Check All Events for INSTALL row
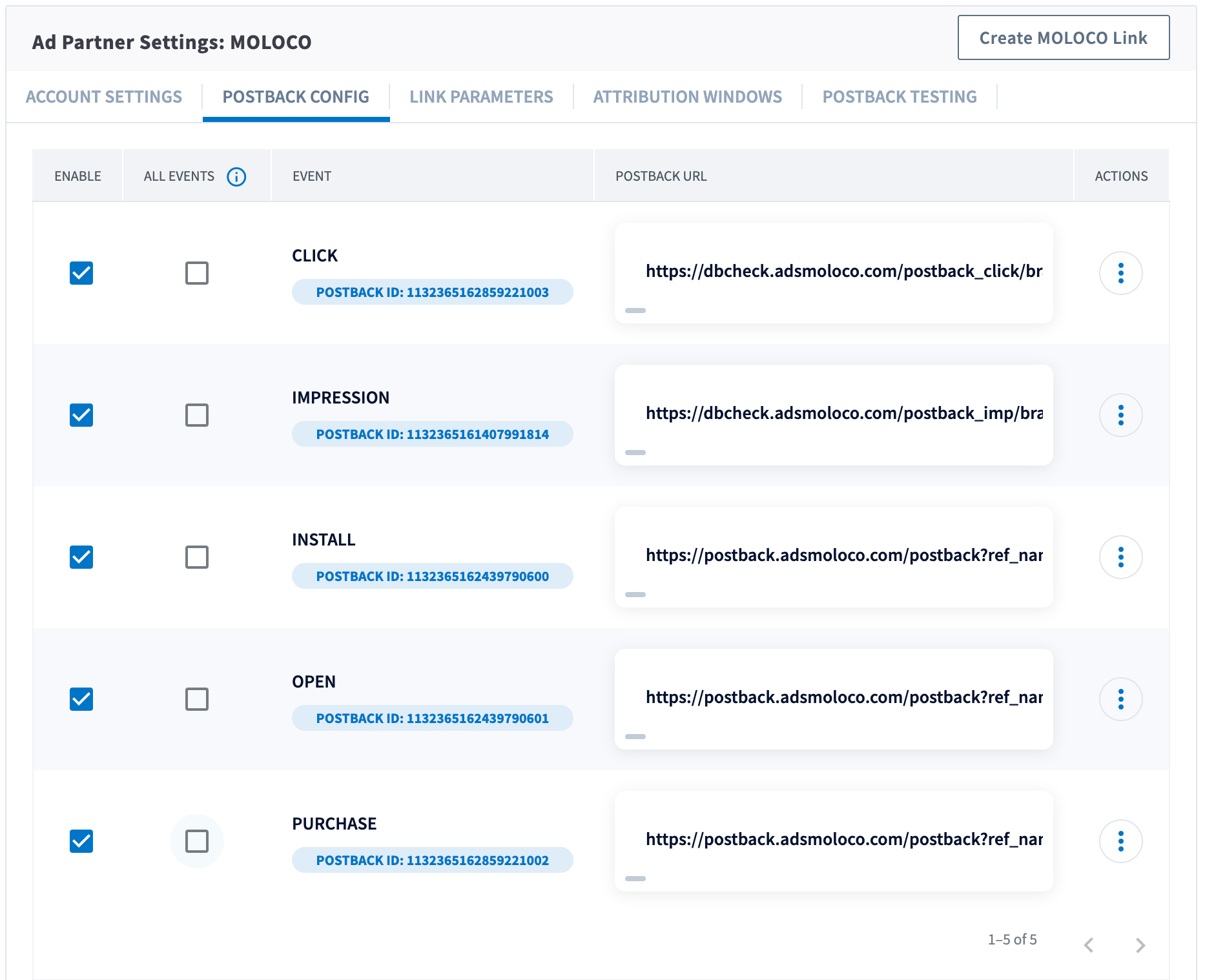Viewport: 1205px width, 980px height. pos(197,557)
